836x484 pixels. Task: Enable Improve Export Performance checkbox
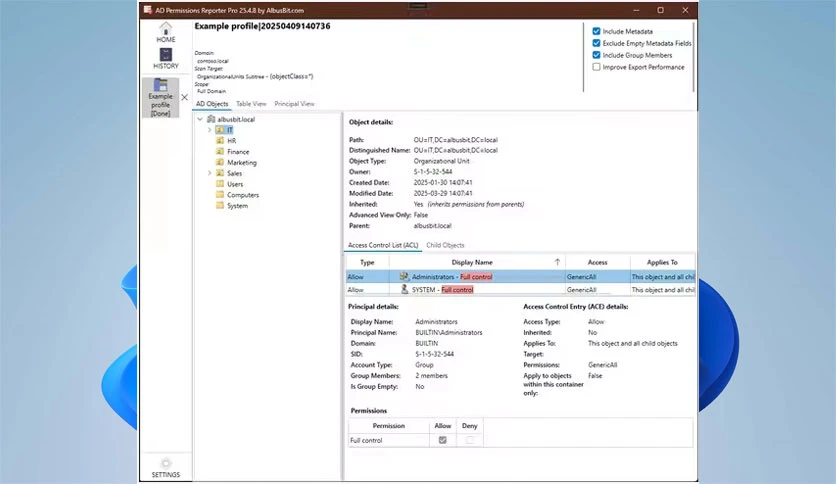tap(597, 67)
